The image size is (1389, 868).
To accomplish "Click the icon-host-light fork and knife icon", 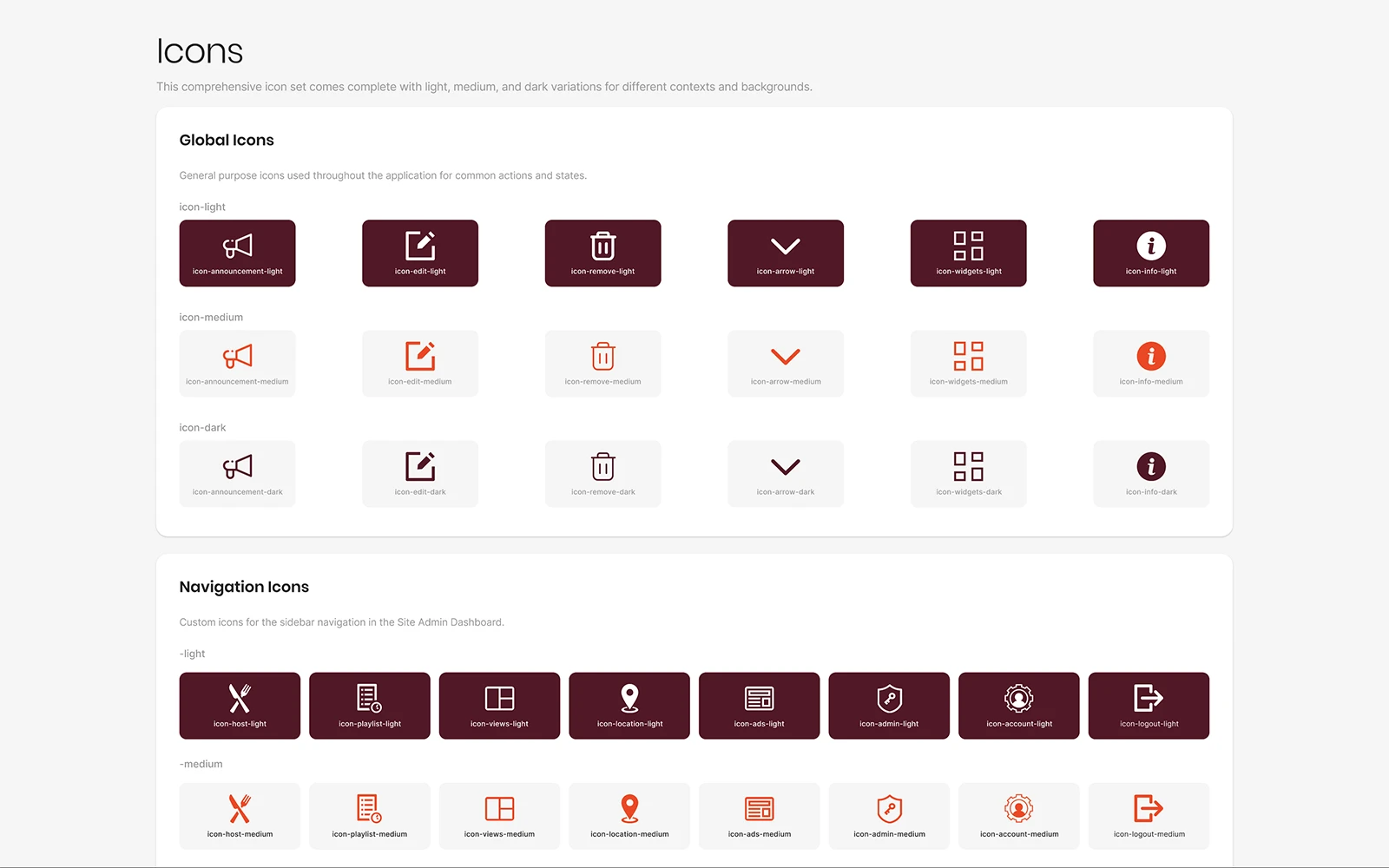I will coord(240,698).
